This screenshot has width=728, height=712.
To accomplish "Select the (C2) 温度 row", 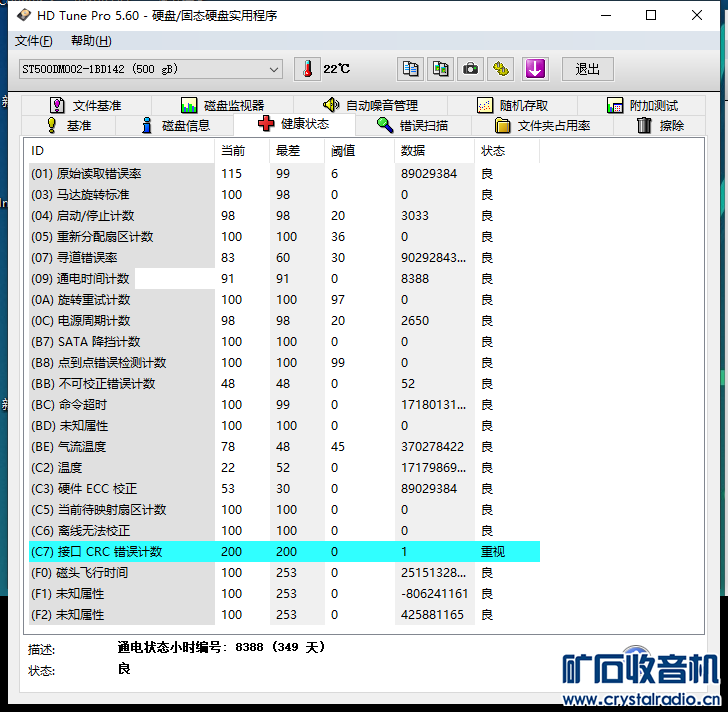I will (284, 467).
